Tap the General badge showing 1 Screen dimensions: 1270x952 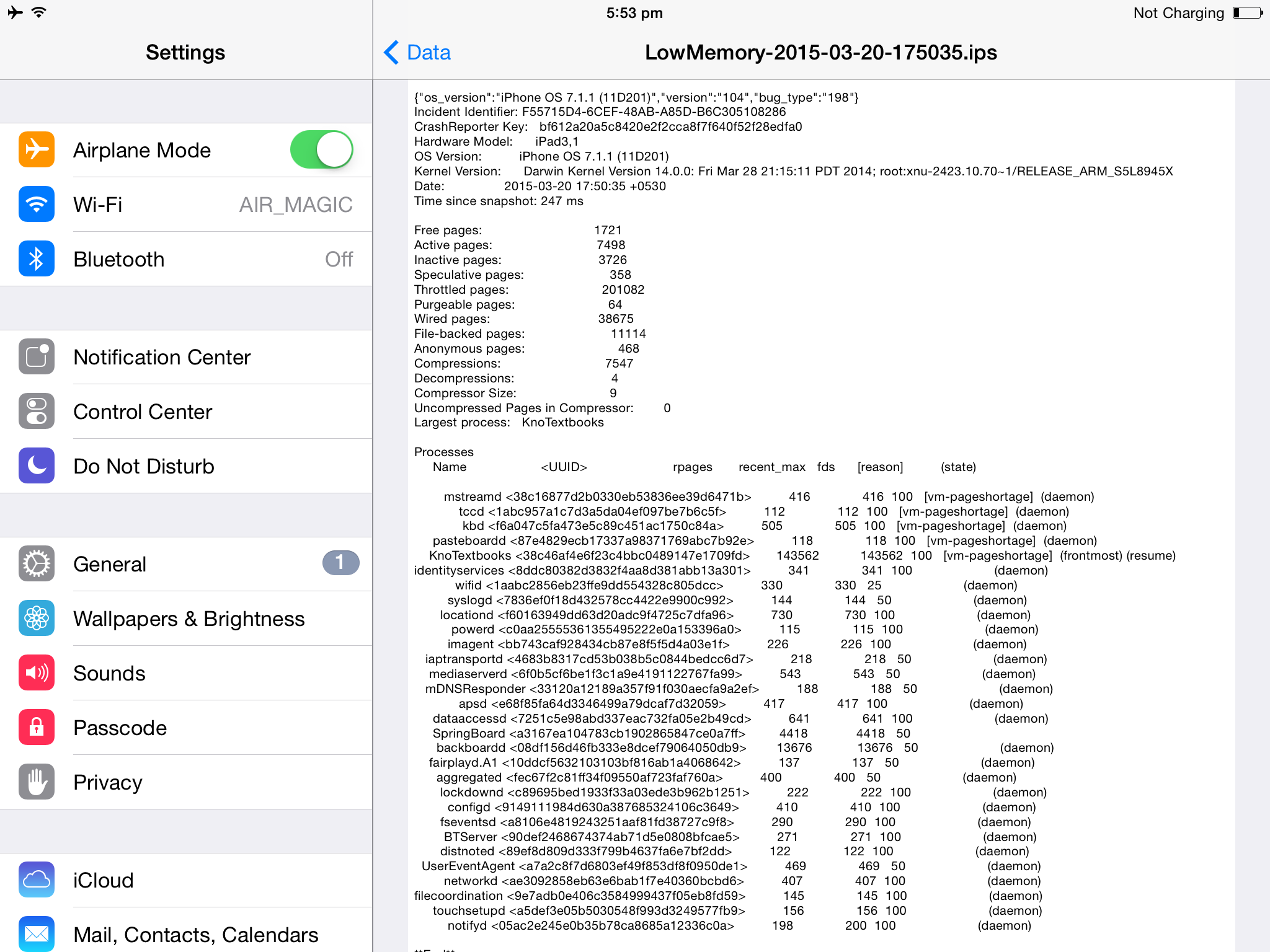[340, 563]
